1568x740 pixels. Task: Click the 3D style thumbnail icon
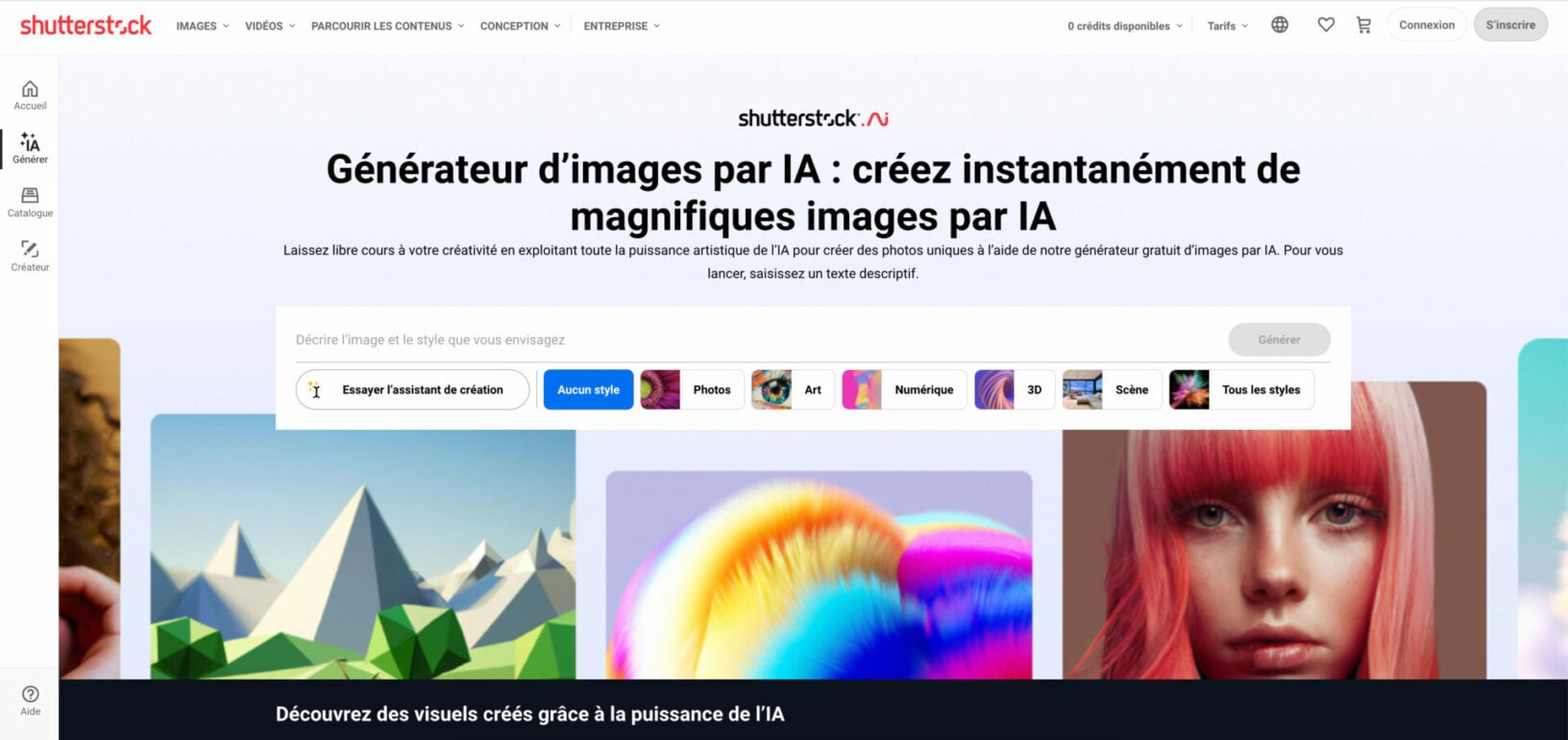point(994,390)
